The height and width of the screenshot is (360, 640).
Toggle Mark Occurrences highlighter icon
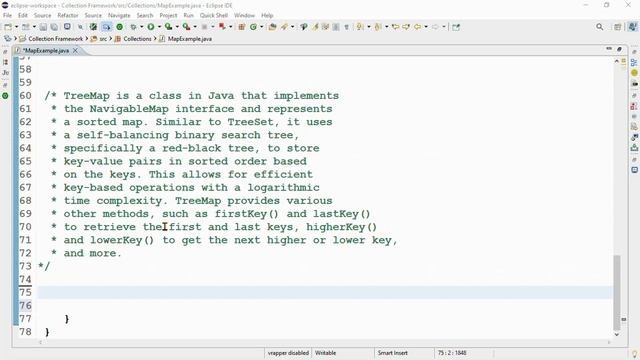(x=315, y=27)
